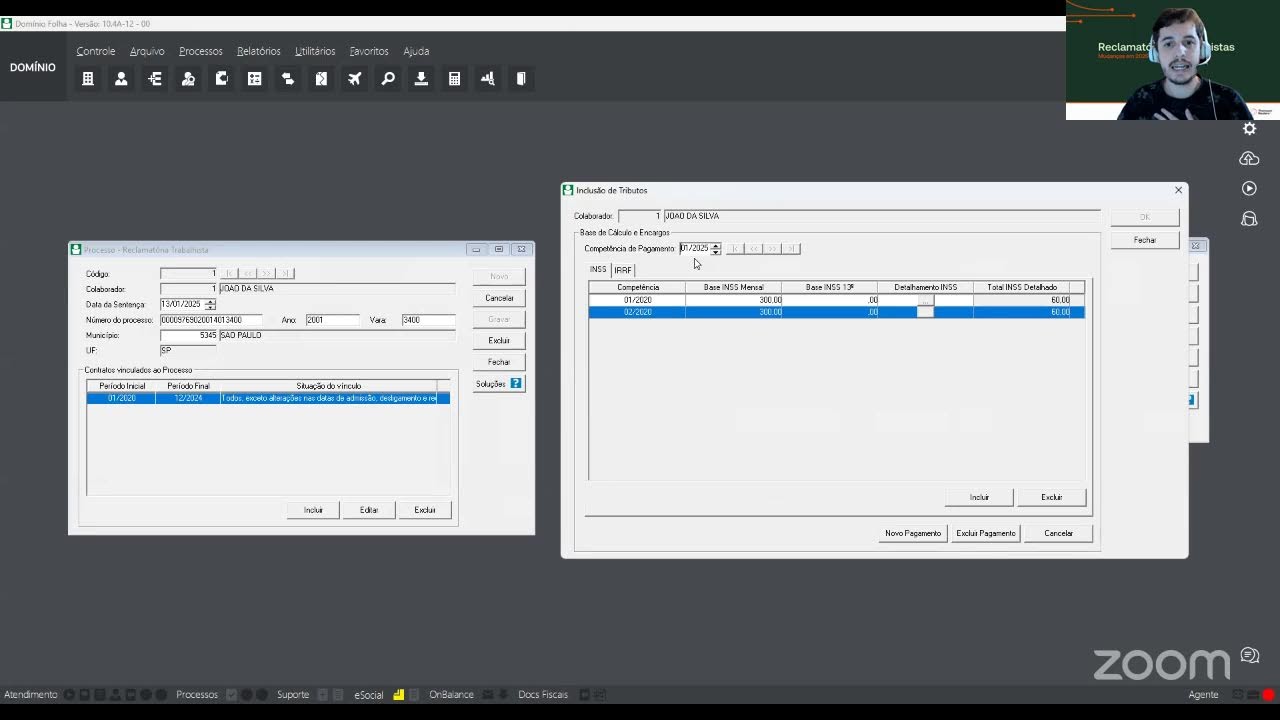Viewport: 1280px width, 720px height.
Task: Click the Situação do vínculo column header
Action: (x=329, y=386)
